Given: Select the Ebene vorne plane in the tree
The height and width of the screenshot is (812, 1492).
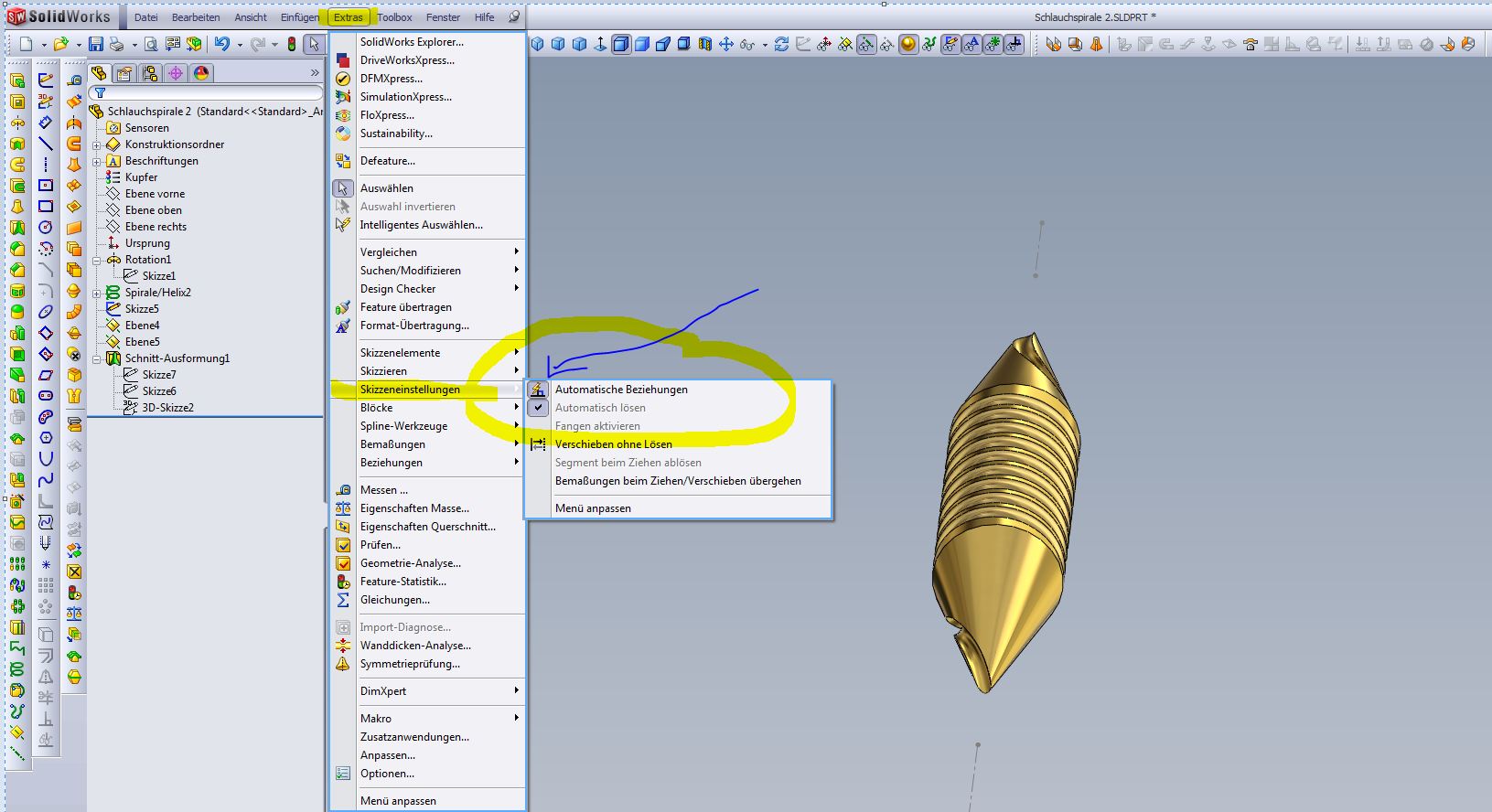Looking at the screenshot, I should [x=154, y=194].
